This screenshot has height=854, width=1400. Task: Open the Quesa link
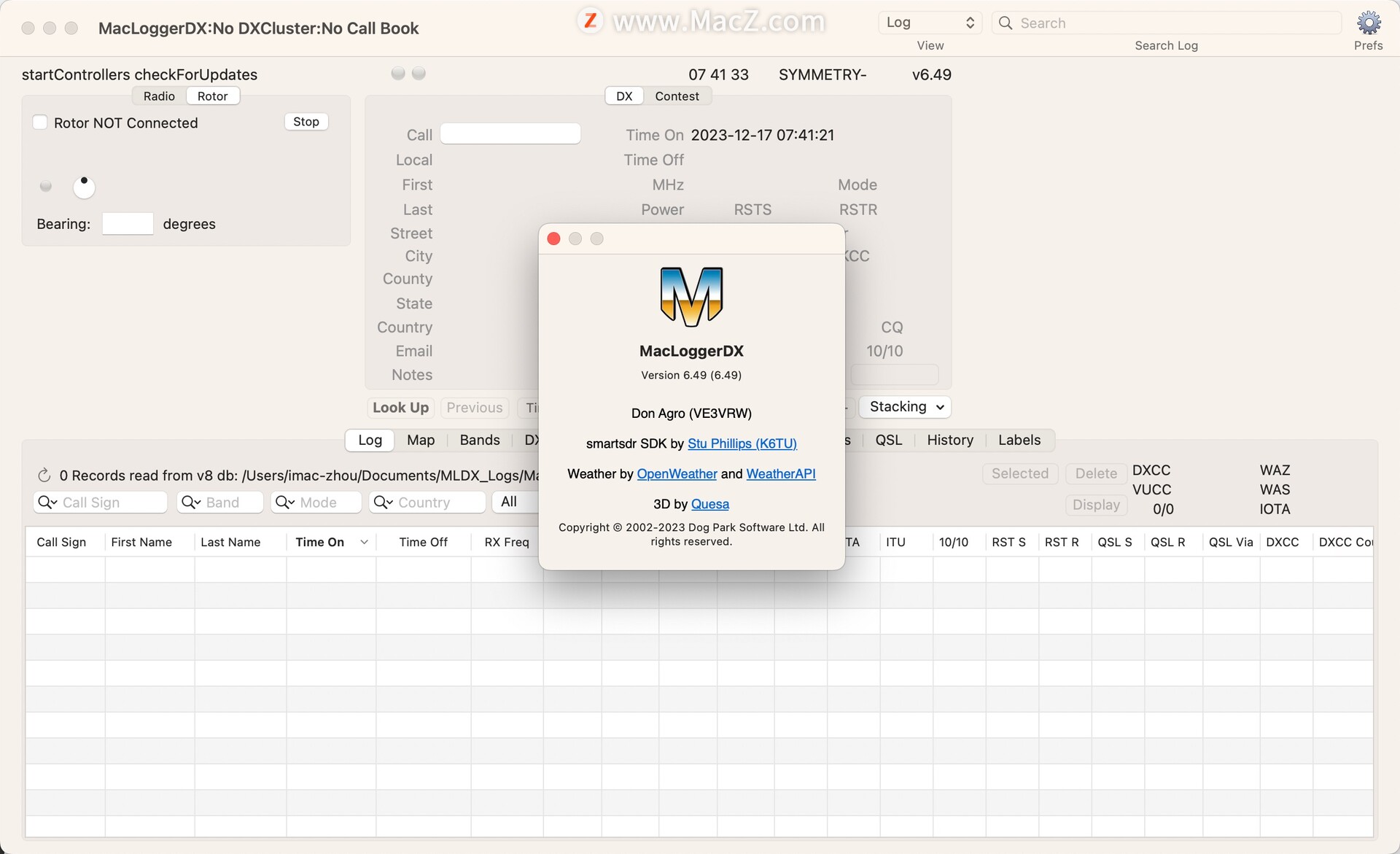710,504
